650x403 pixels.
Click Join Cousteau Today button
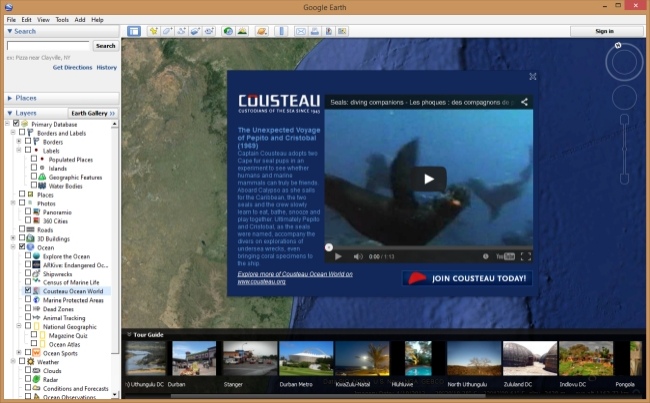(x=467, y=278)
